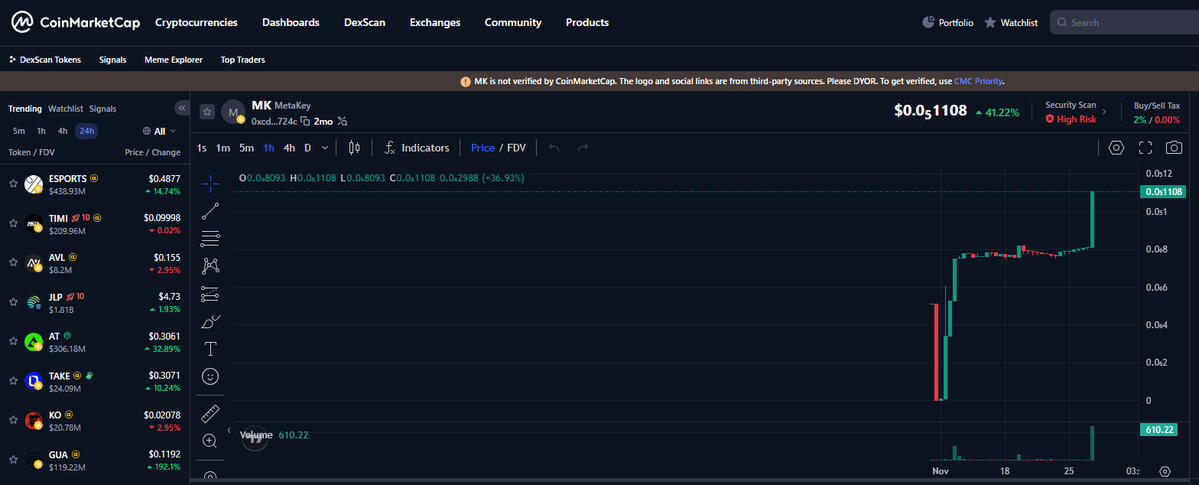Set trending period to 5m
The height and width of the screenshot is (485, 1199).
18,131
